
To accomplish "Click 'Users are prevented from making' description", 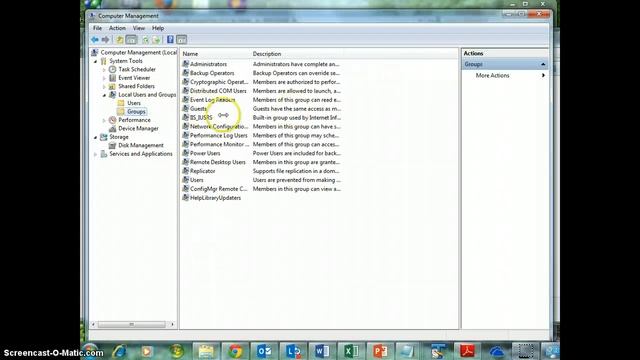I will [297, 180].
